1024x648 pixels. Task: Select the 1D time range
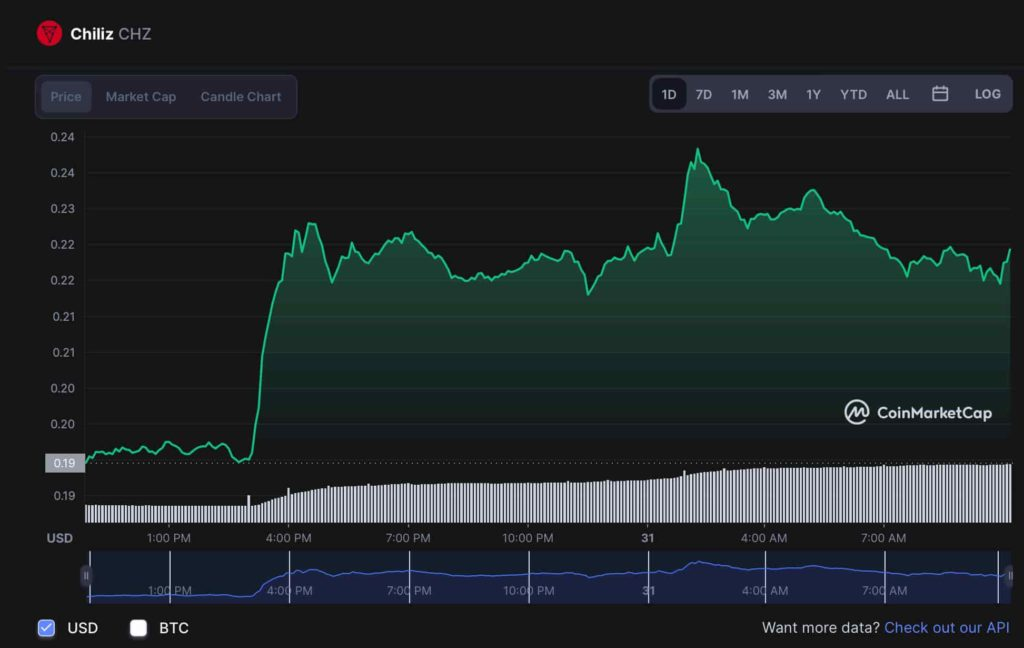click(669, 95)
